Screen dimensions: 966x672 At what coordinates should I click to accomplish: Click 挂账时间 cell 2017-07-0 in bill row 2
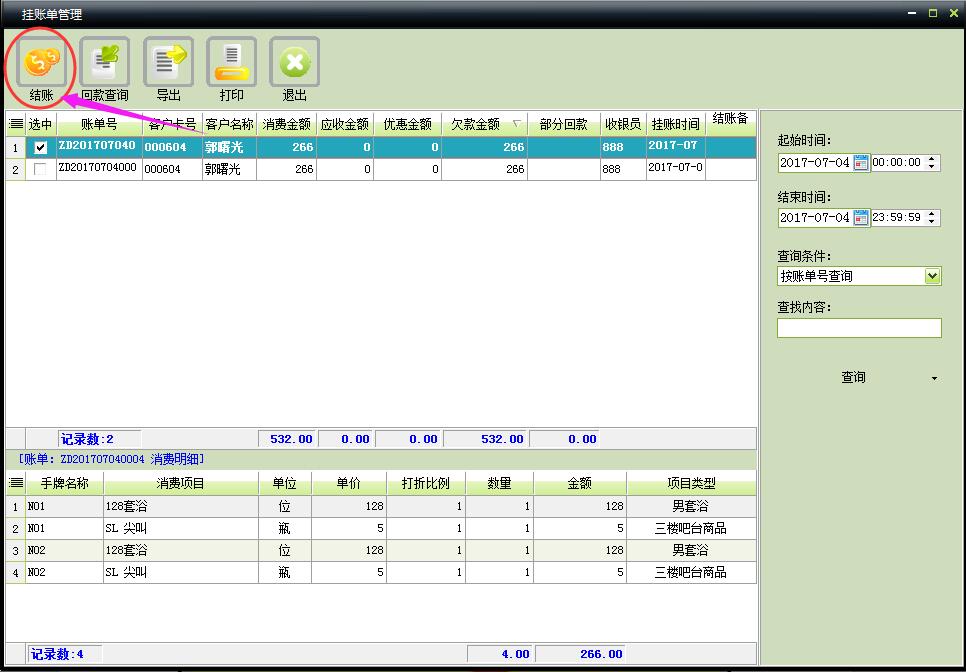675,168
